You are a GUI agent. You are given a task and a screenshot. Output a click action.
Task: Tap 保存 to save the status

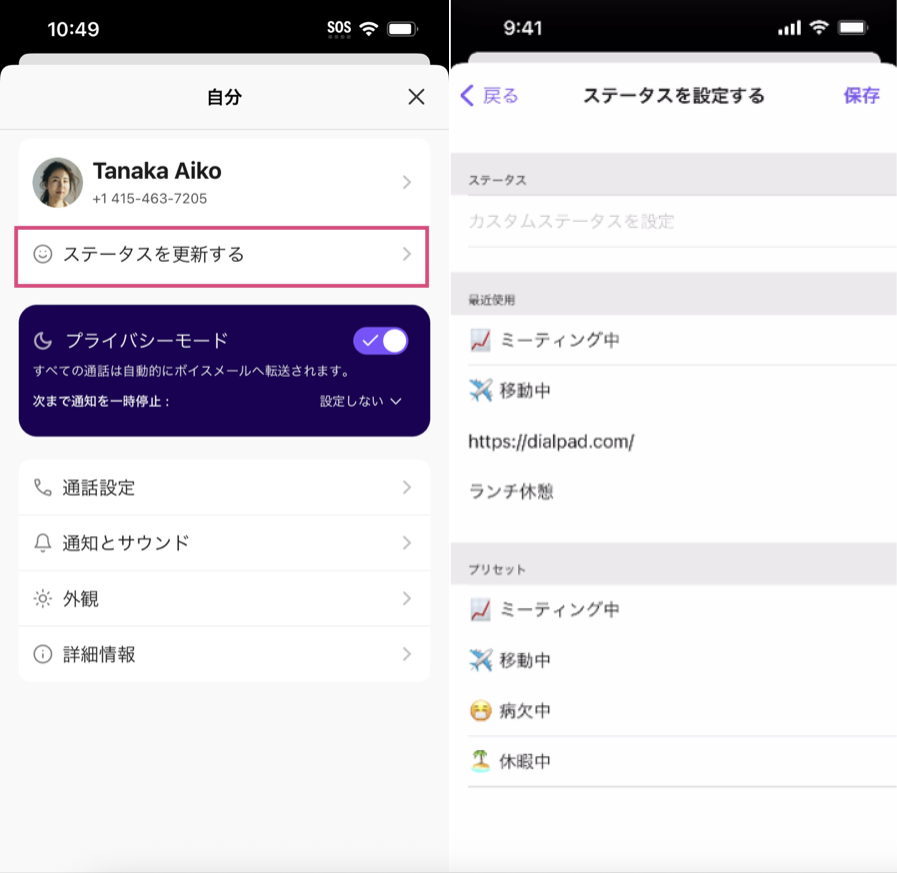[861, 96]
